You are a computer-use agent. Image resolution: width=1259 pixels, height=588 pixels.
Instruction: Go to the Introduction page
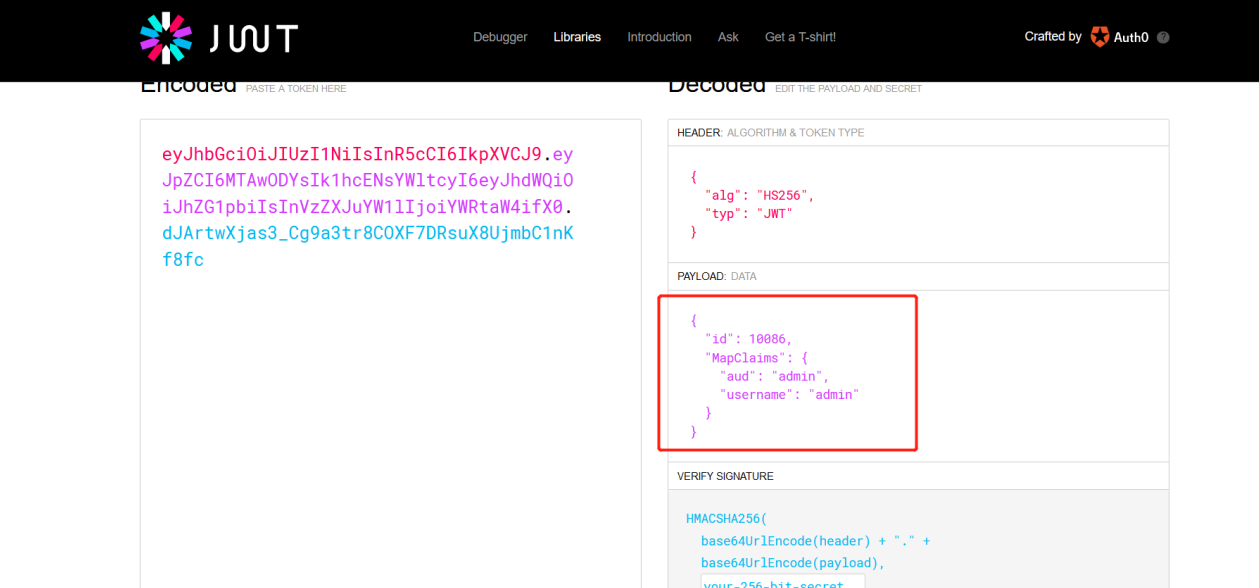pyautogui.click(x=659, y=37)
